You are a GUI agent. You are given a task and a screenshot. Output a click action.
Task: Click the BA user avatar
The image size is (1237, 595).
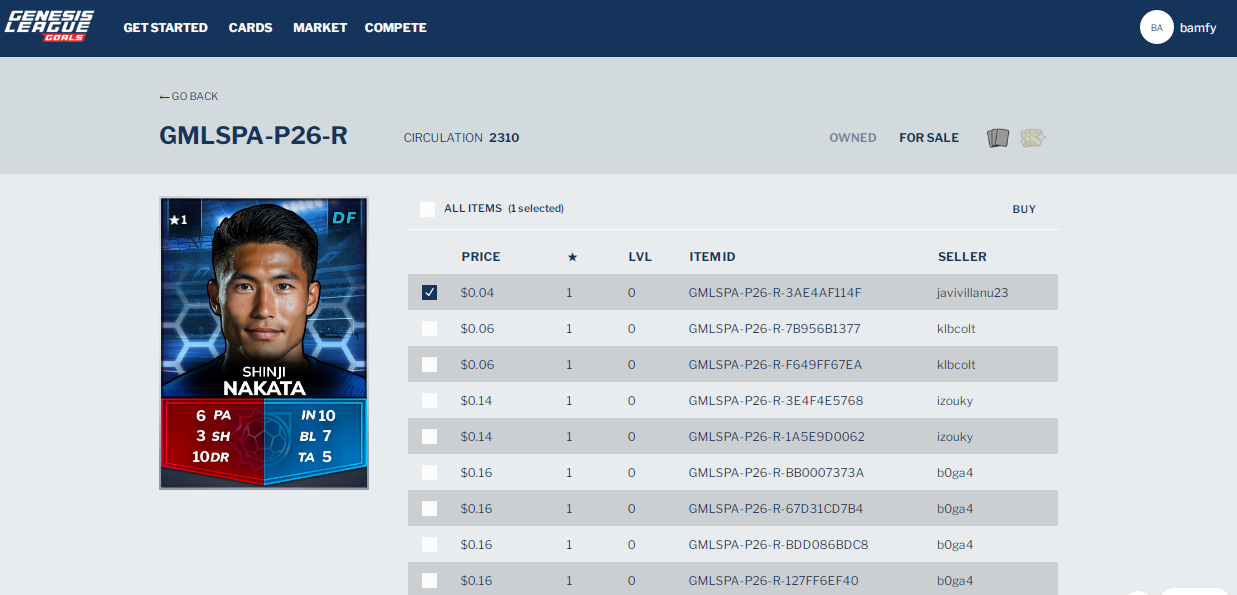(1156, 28)
